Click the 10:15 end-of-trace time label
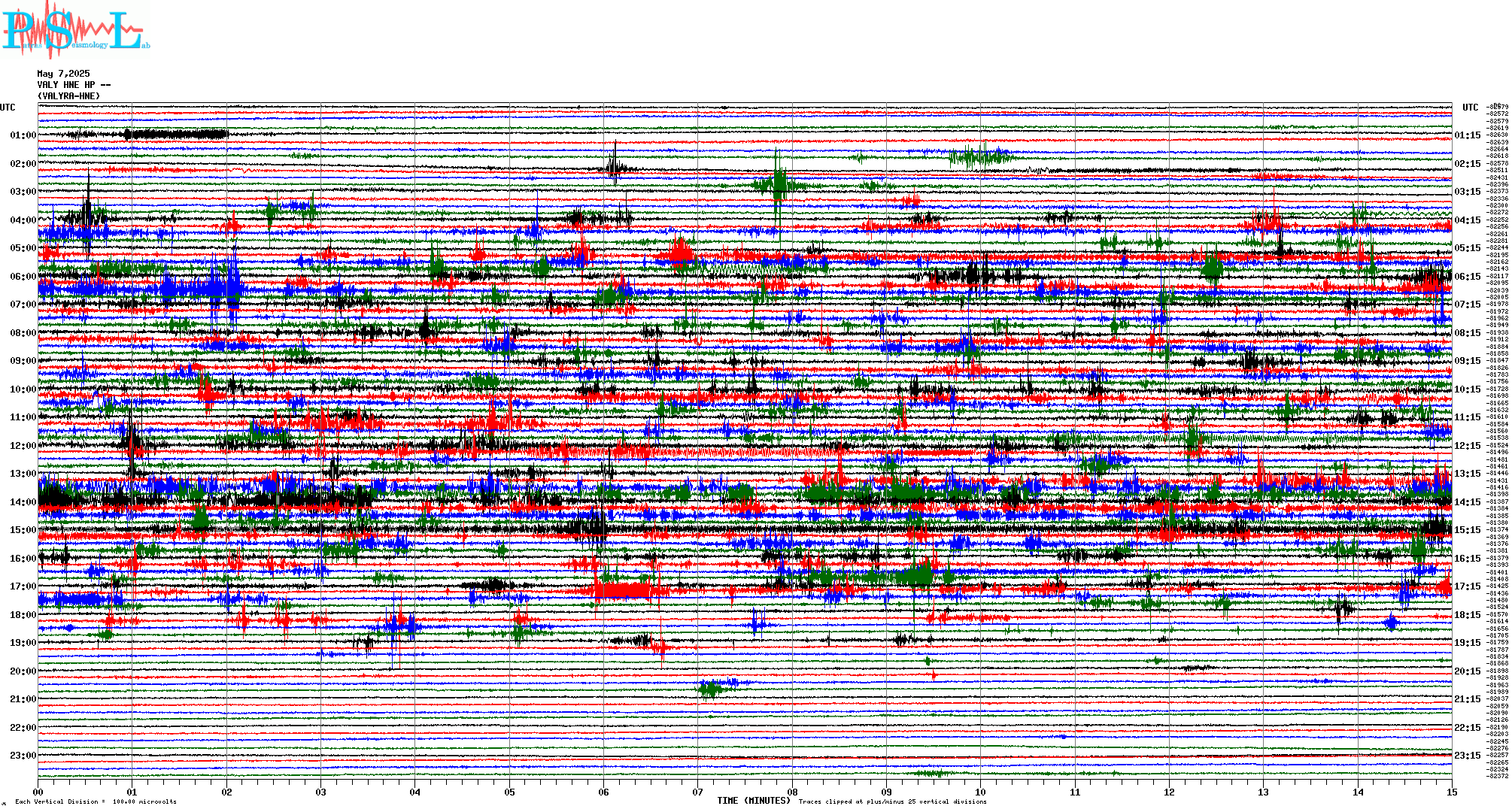This screenshot has height=812, width=1512. click(1468, 389)
